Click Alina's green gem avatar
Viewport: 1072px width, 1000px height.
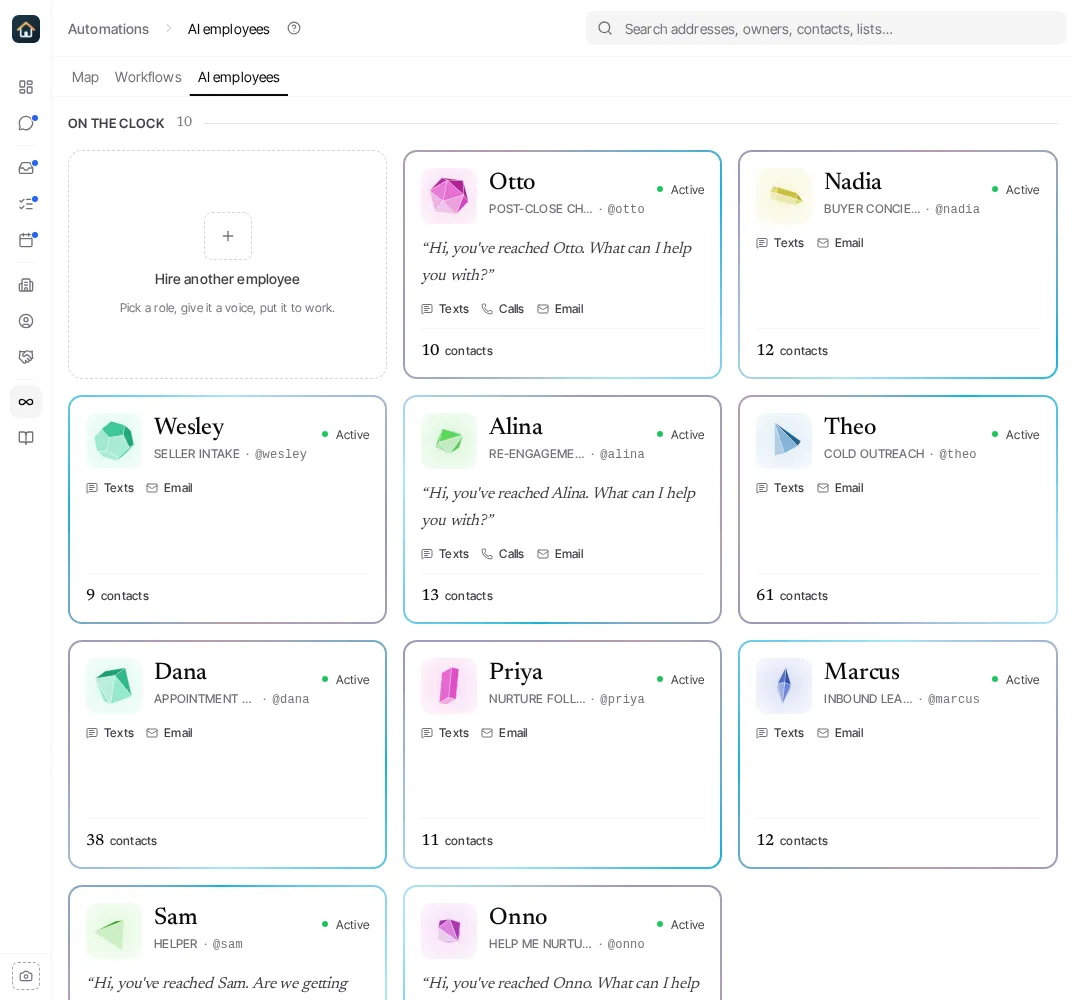(448, 441)
